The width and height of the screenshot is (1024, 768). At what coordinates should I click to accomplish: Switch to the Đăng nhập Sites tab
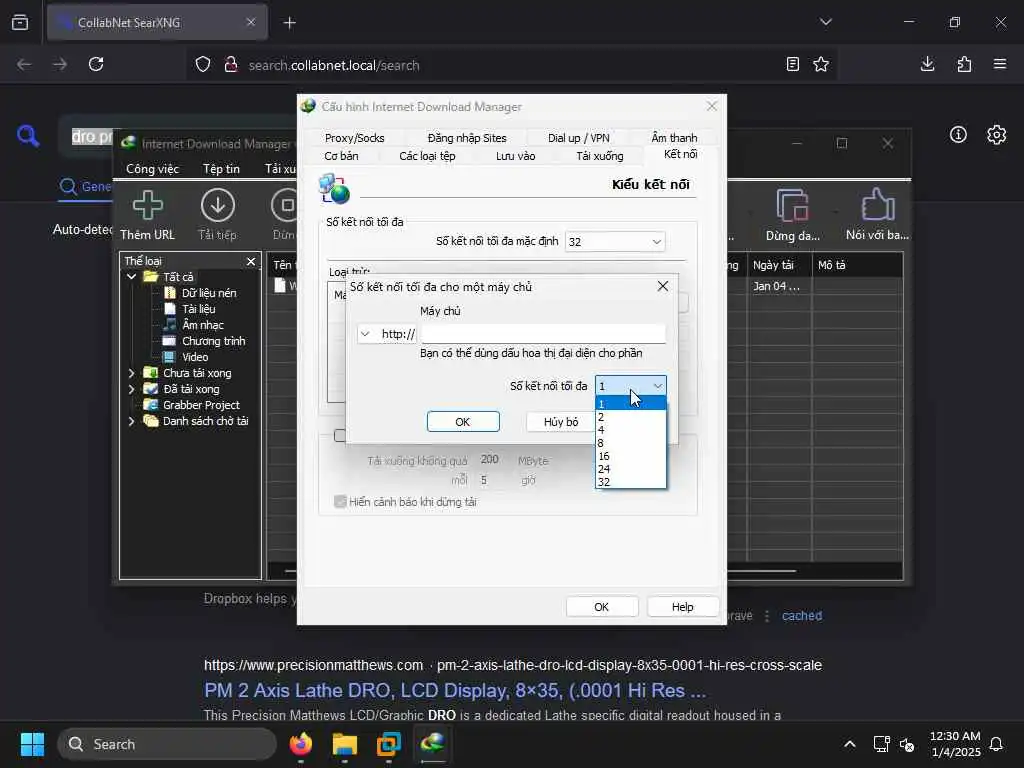(x=467, y=138)
